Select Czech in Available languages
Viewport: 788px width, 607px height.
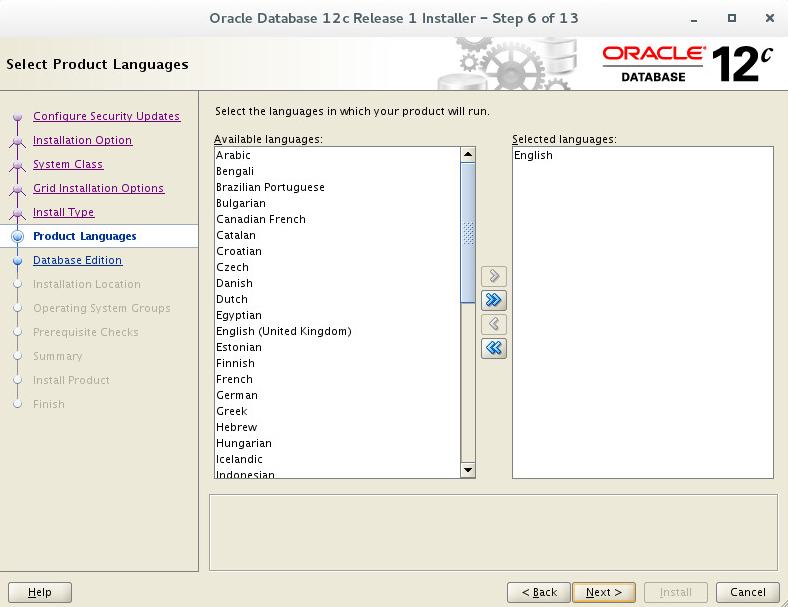[337, 267]
